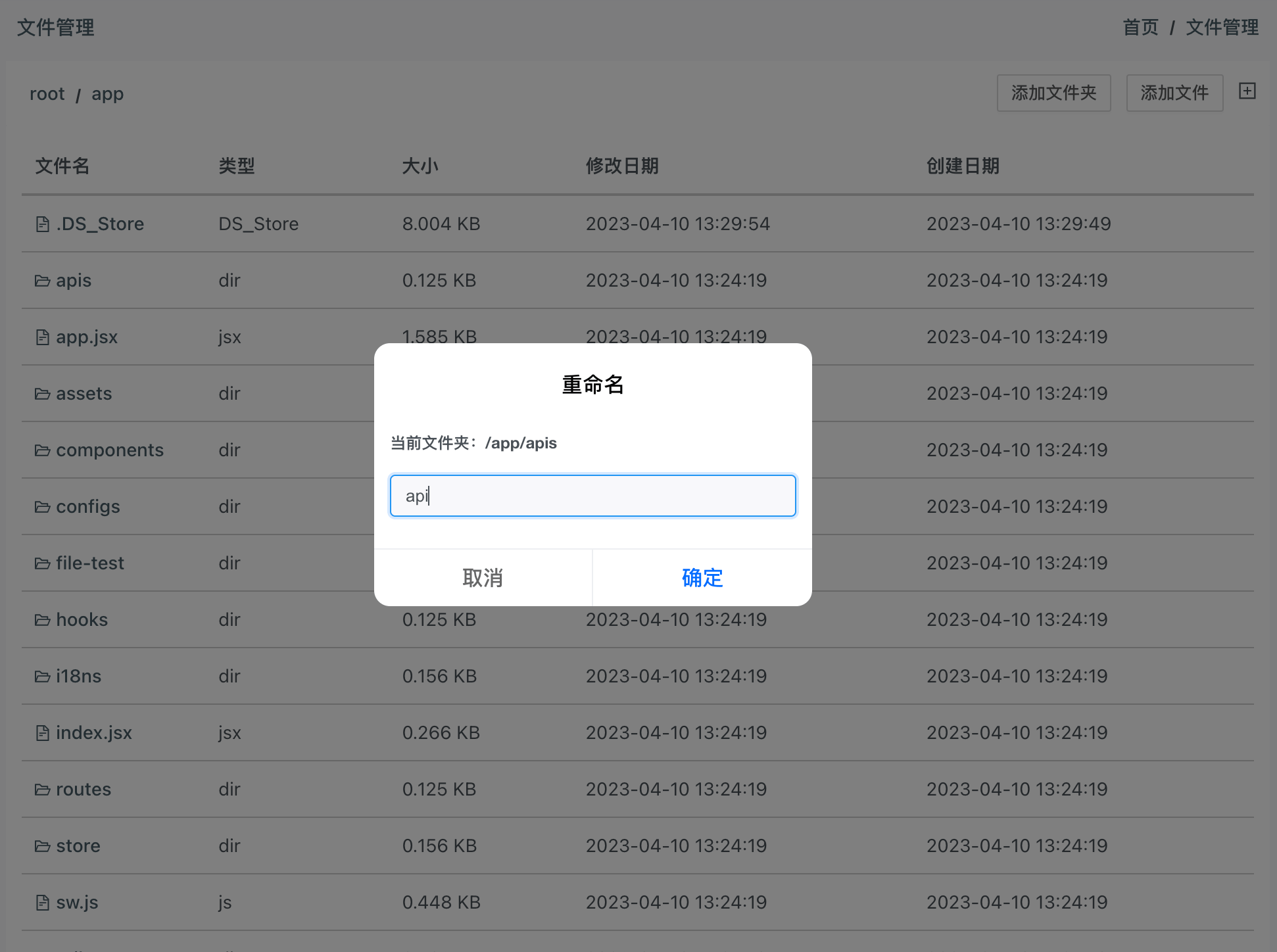Viewport: 1277px width, 952px height.
Task: Click the .DS_Store file icon
Action: click(x=42, y=225)
